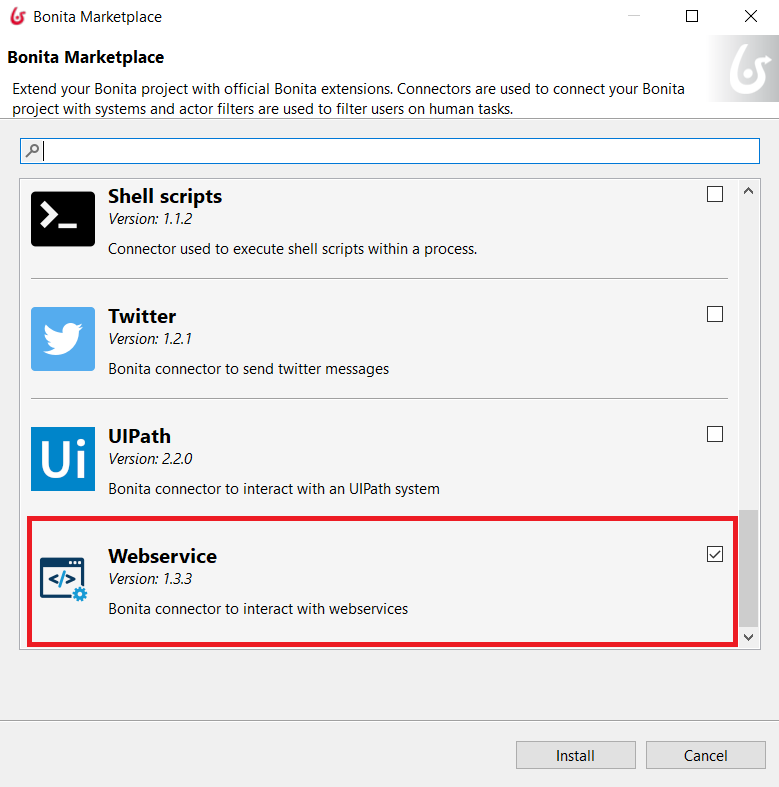
Task: Focus the marketplace search field
Action: (x=390, y=151)
